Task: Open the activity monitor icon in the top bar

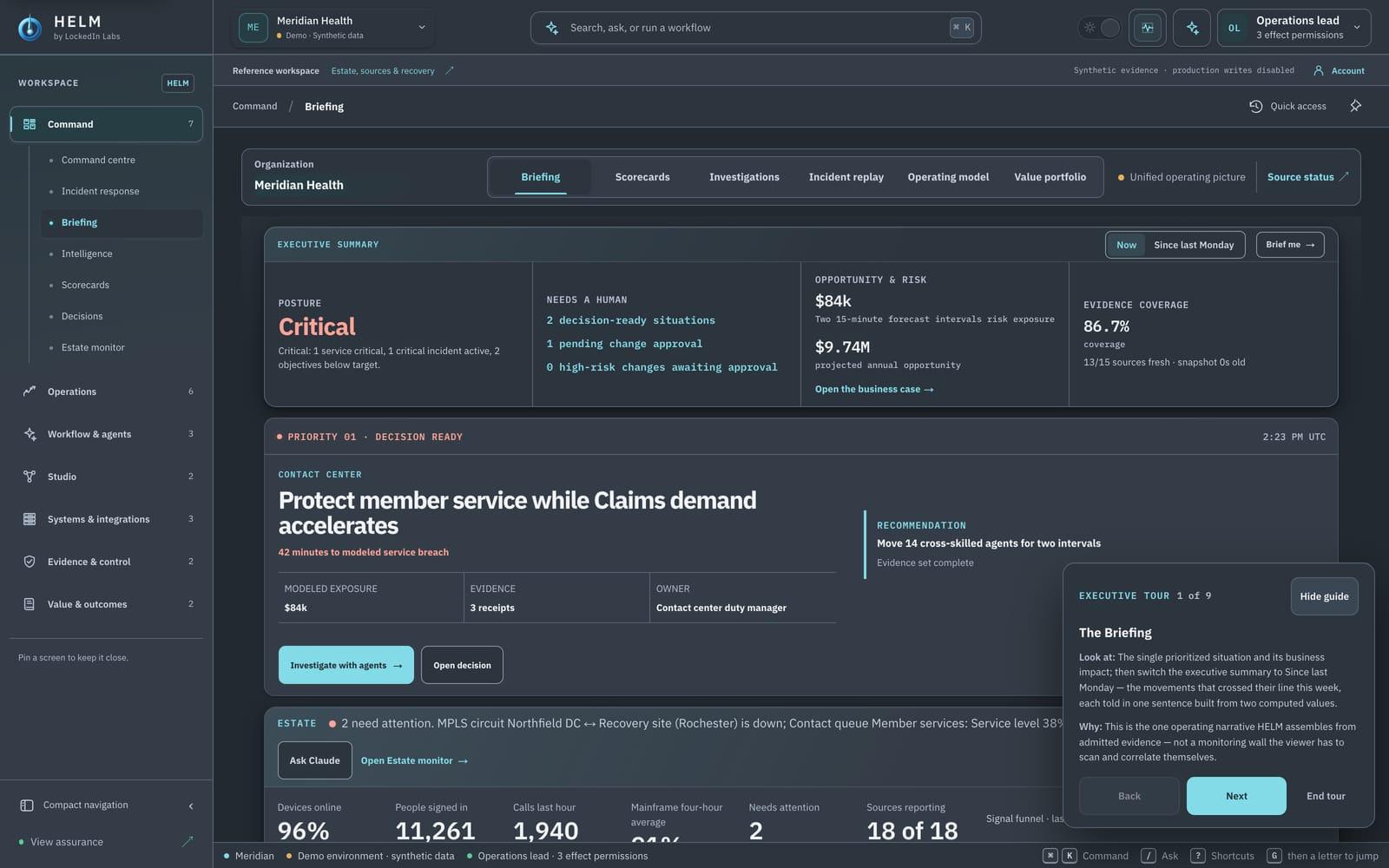Action: (x=1148, y=28)
